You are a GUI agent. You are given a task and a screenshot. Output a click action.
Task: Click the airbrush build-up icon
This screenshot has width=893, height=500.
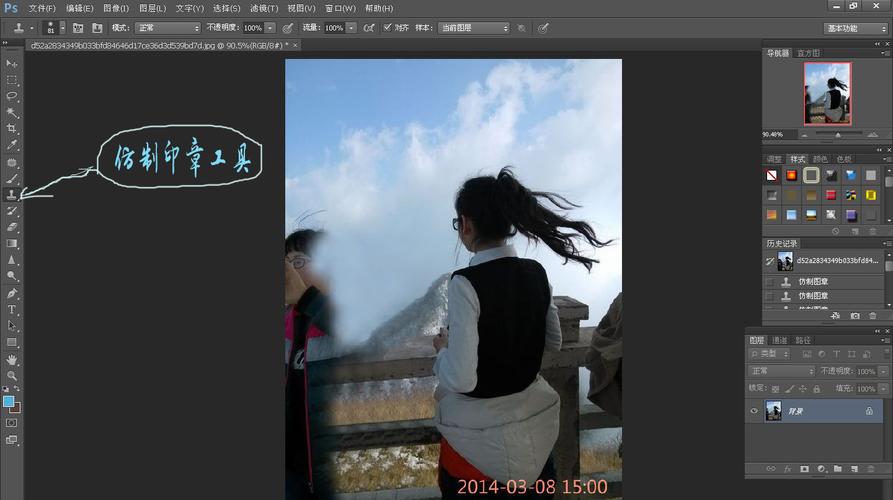[369, 28]
